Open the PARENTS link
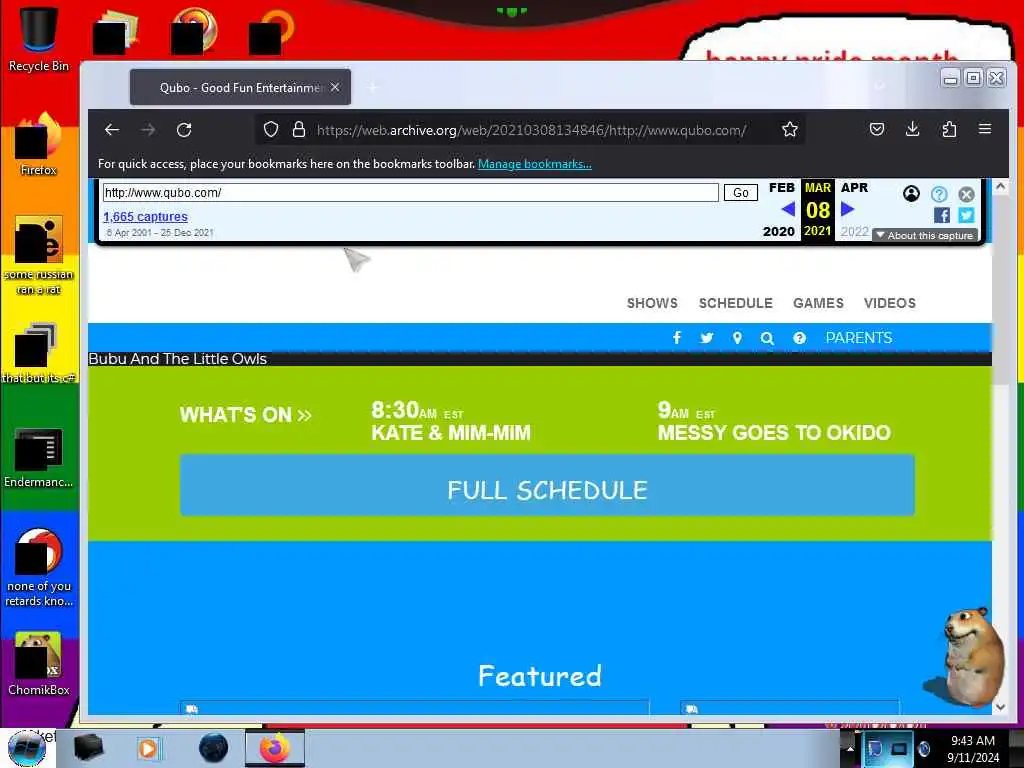Viewport: 1024px width, 768px height. point(859,338)
